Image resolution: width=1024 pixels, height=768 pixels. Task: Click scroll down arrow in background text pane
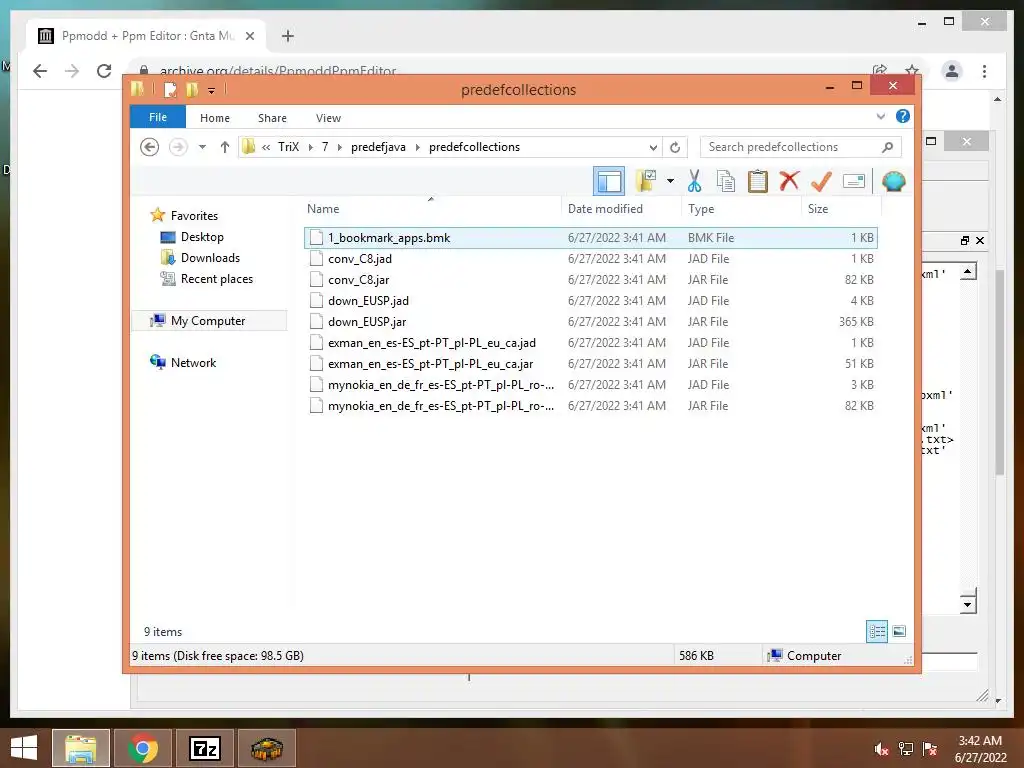(968, 604)
